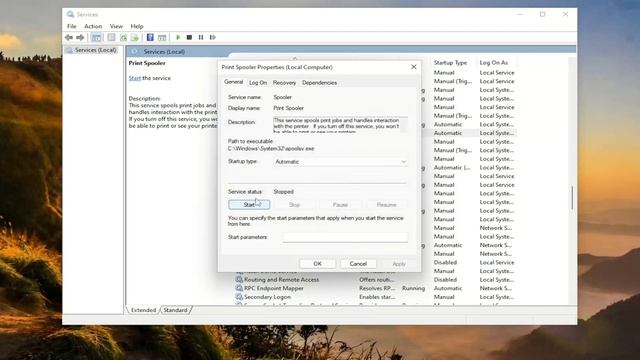Click the Log On As column header

pyautogui.click(x=493, y=62)
